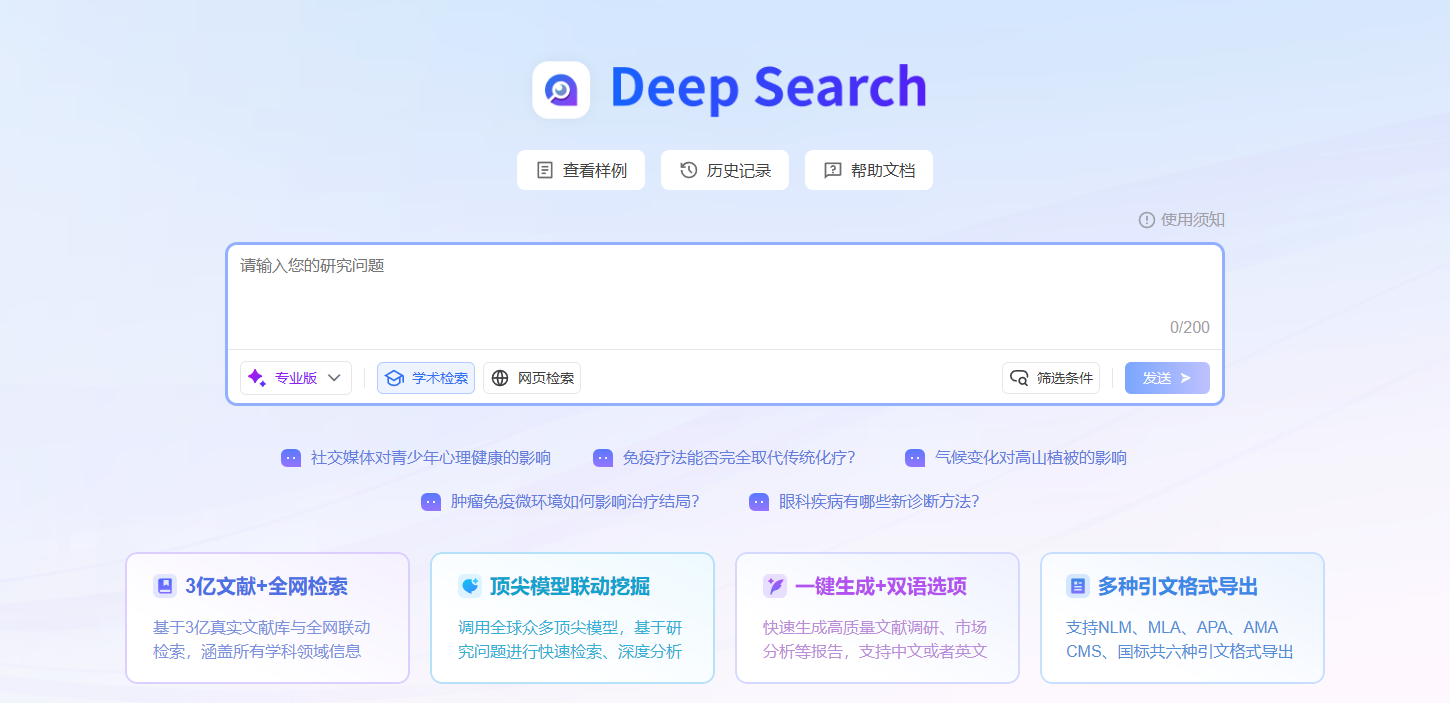Click question icon in 帮助文档 button
Image resolution: width=1450 pixels, height=703 pixels.
833,170
